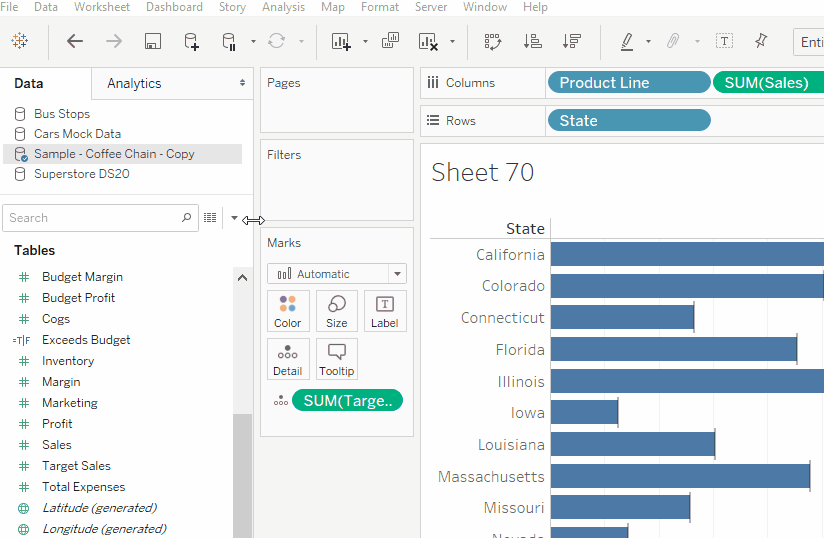Open the Analysis menu
This screenshot has height=538, width=824.
pyautogui.click(x=283, y=7)
